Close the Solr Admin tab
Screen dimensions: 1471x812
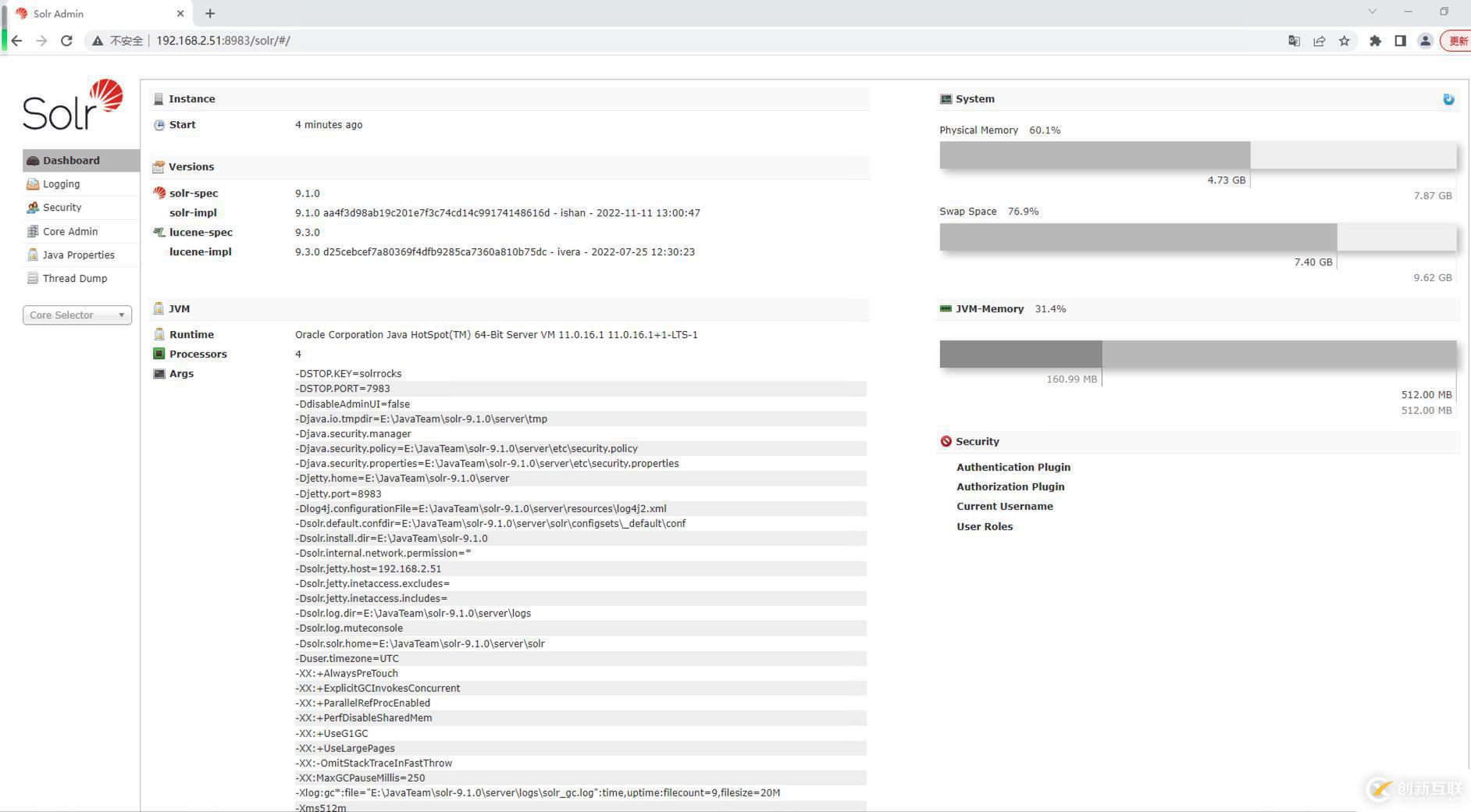coord(180,13)
